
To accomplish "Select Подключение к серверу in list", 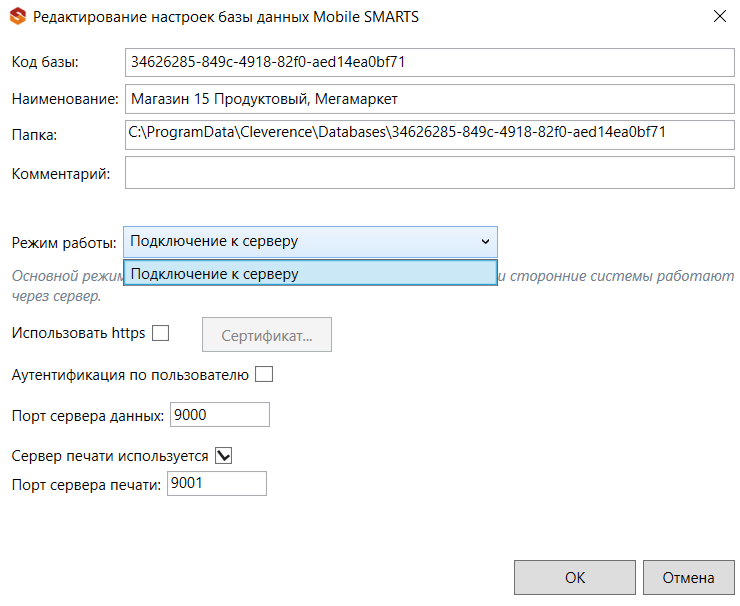I will [x=310, y=273].
